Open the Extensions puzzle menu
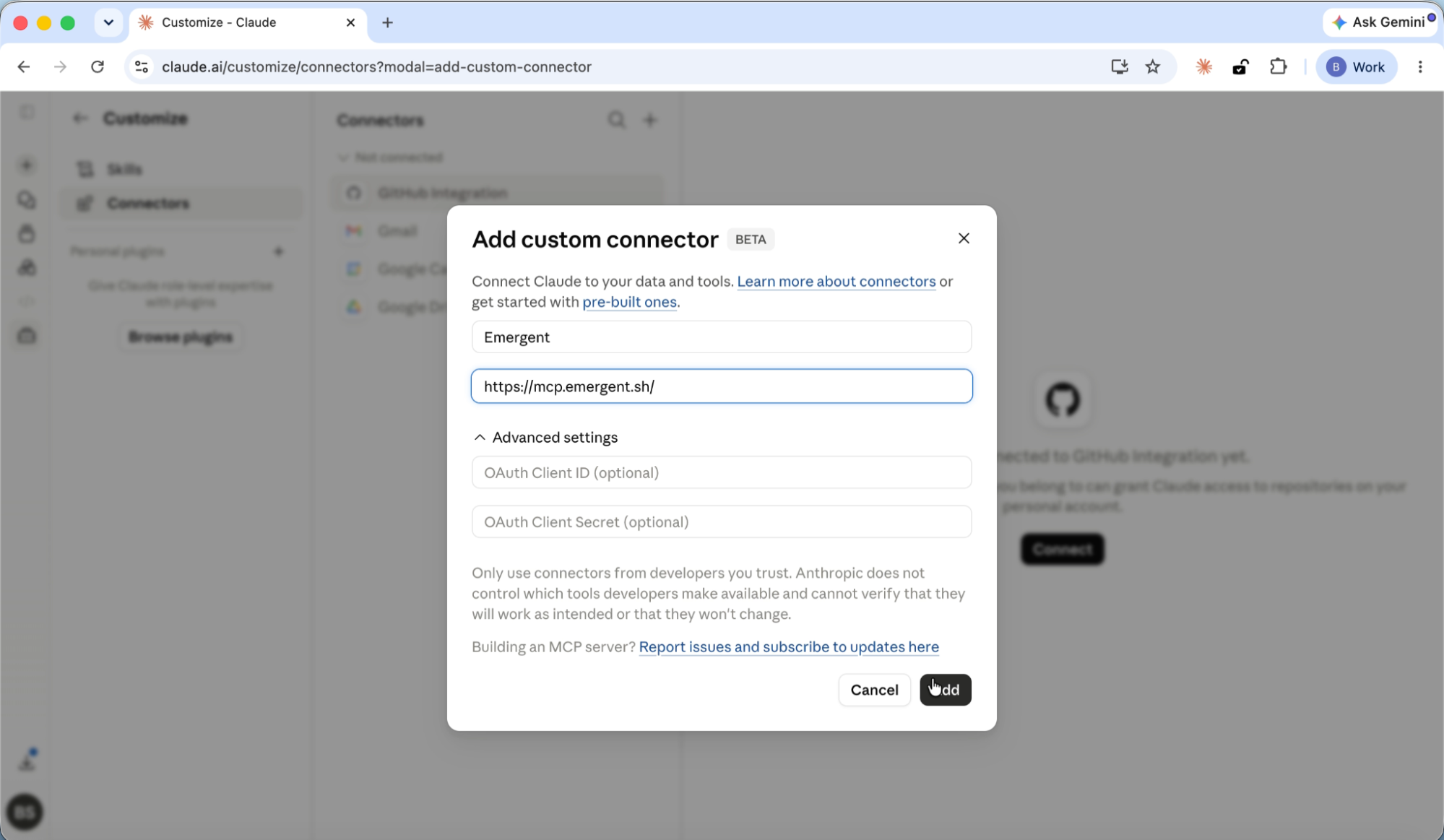1444x840 pixels. 1278,67
